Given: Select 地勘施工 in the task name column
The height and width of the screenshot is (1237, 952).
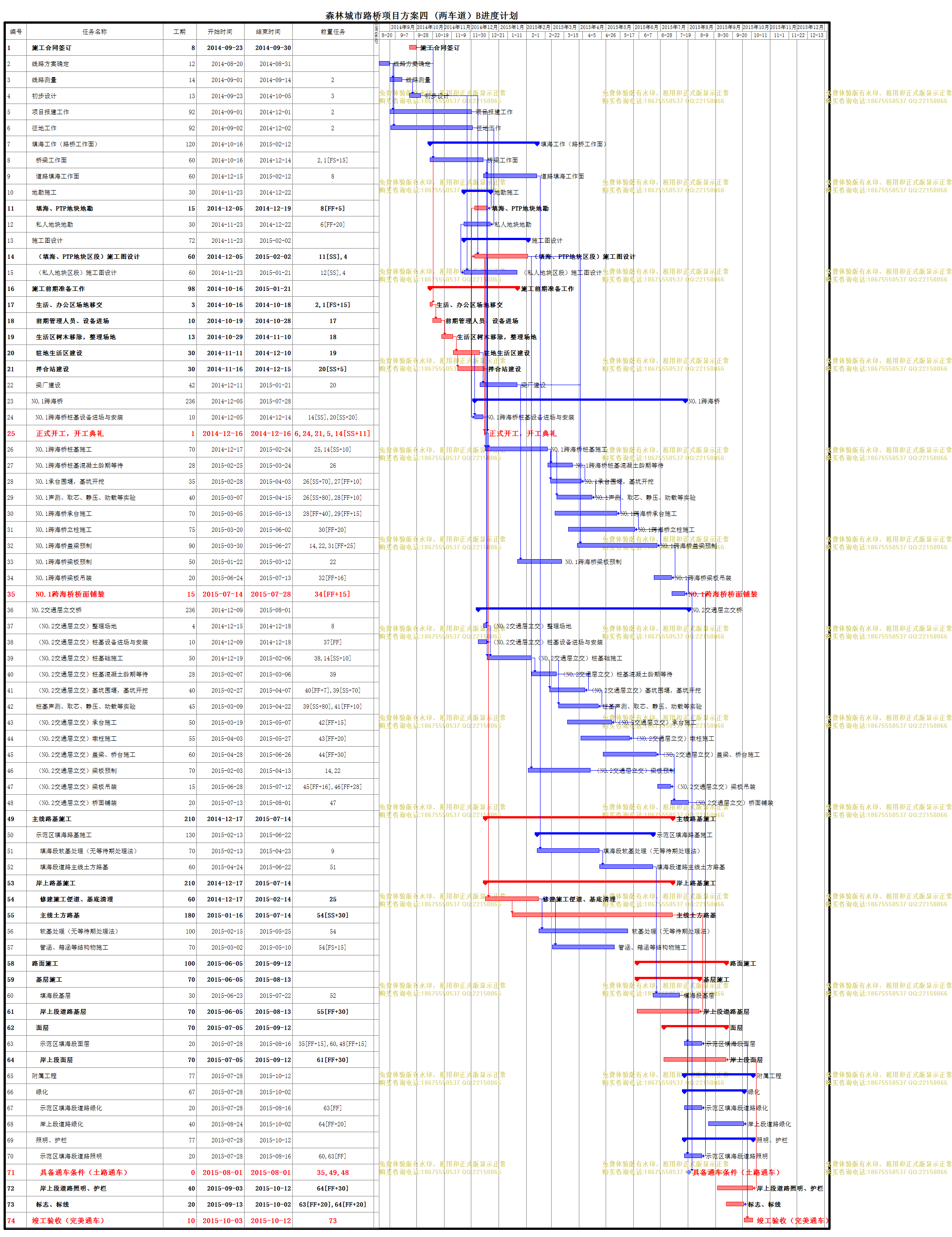Looking at the screenshot, I should point(44,193).
